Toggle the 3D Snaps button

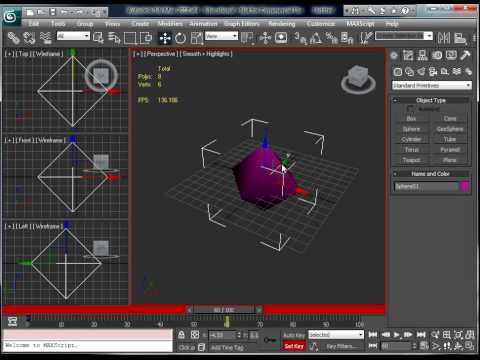(300, 38)
